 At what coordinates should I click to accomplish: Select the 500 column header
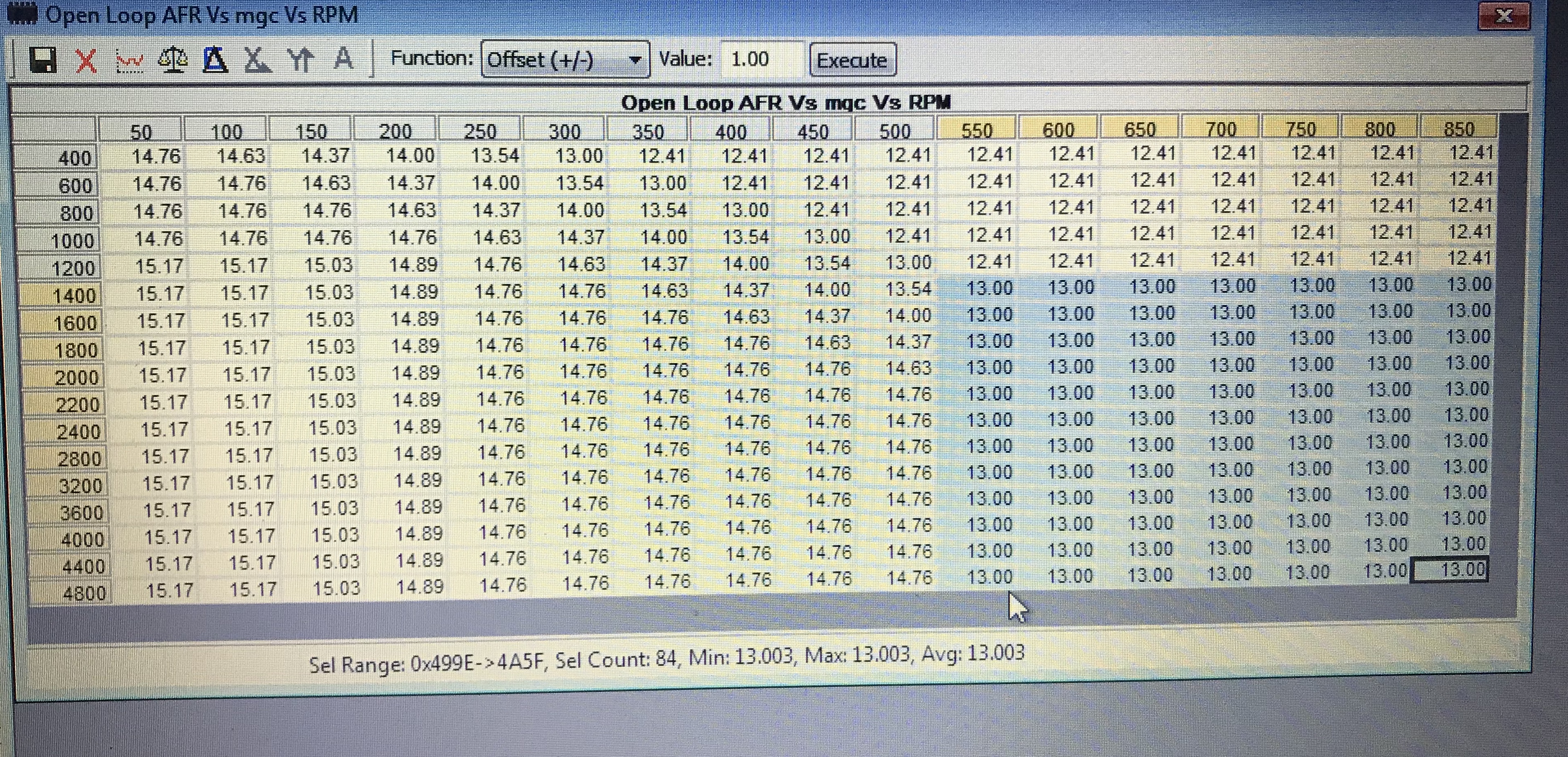(895, 130)
